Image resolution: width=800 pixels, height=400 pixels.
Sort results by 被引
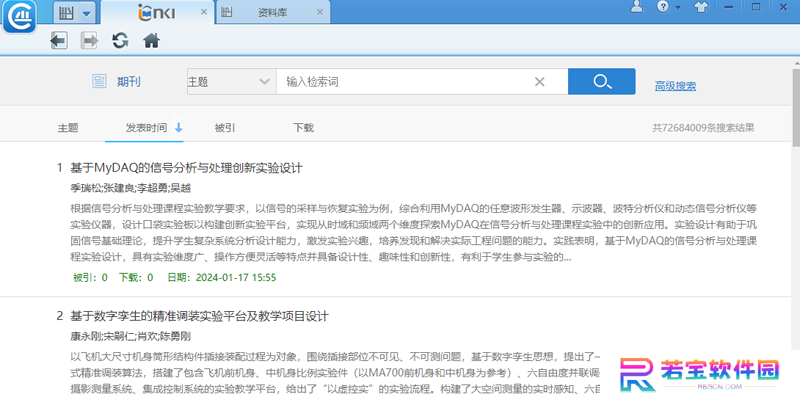pyautogui.click(x=225, y=128)
